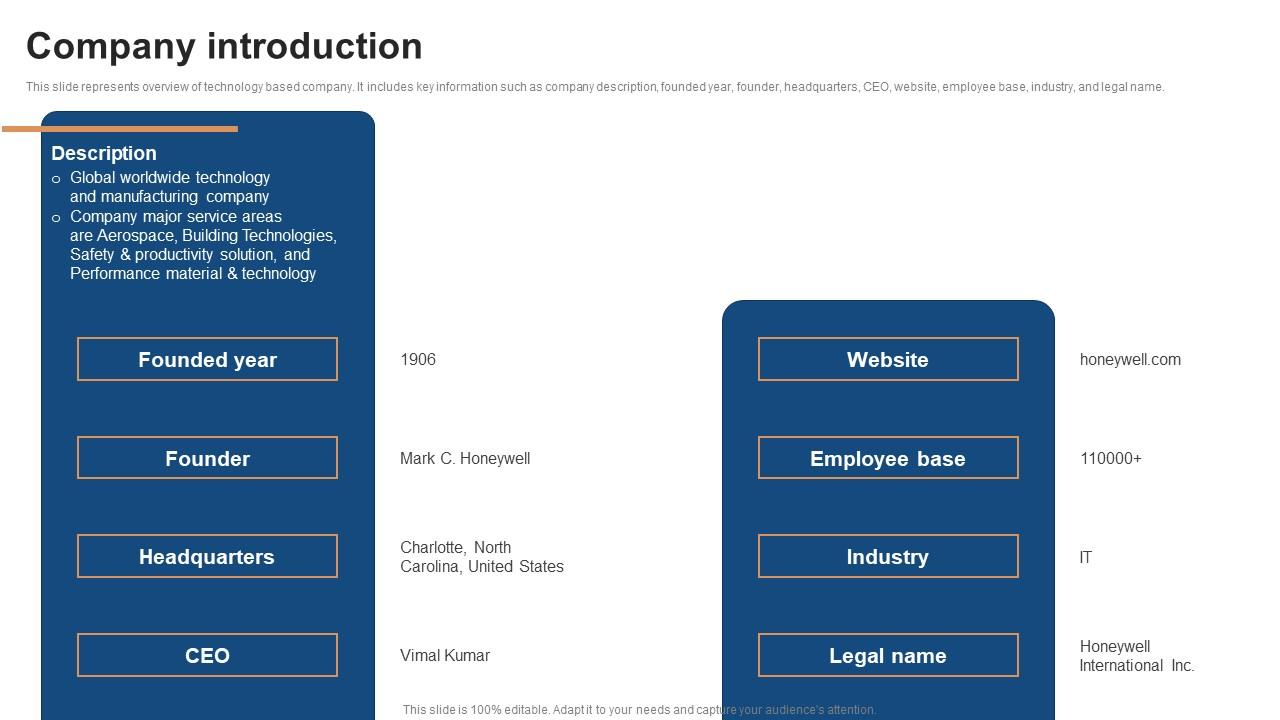Click the Founder label box
Viewport: 1280px width, 720px height.
point(207,458)
